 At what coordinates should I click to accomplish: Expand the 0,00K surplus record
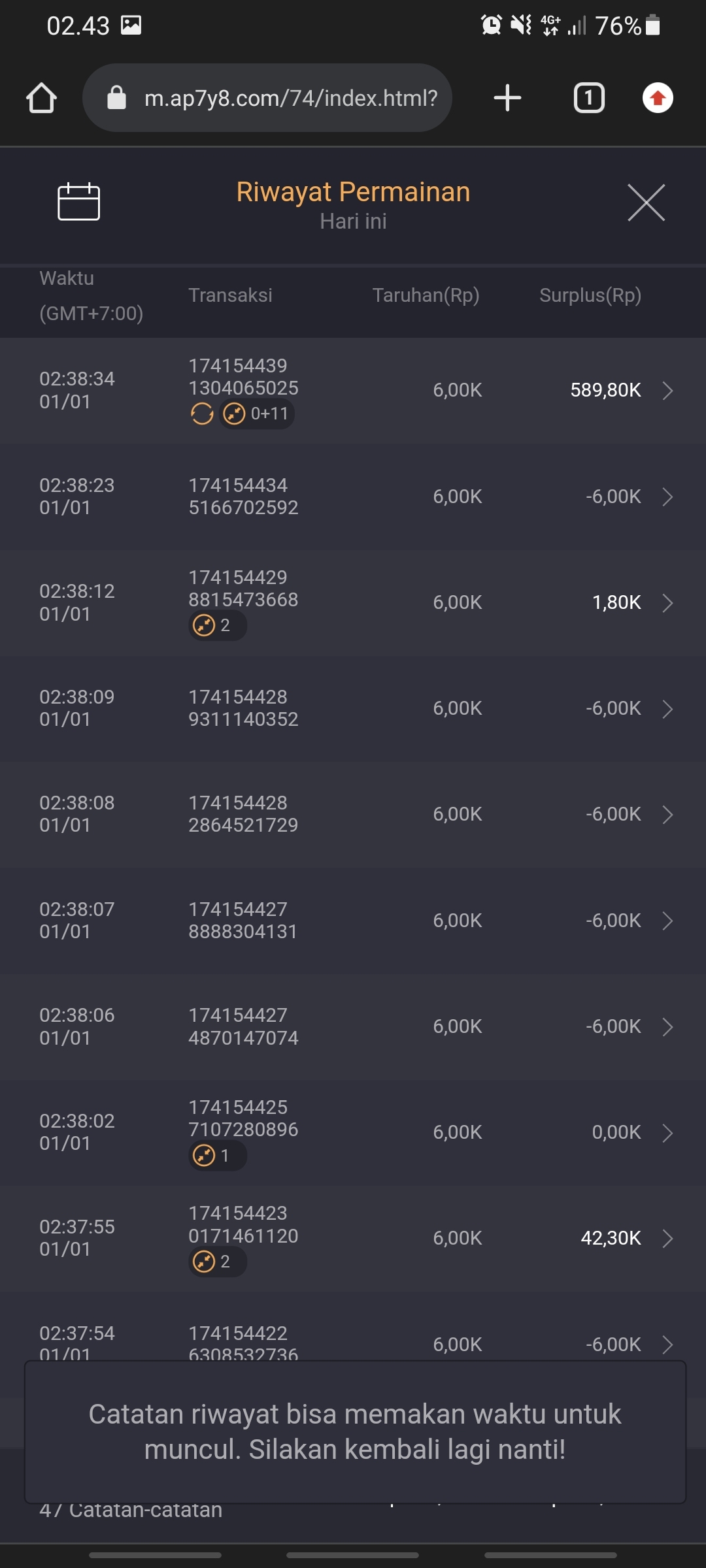(667, 1132)
